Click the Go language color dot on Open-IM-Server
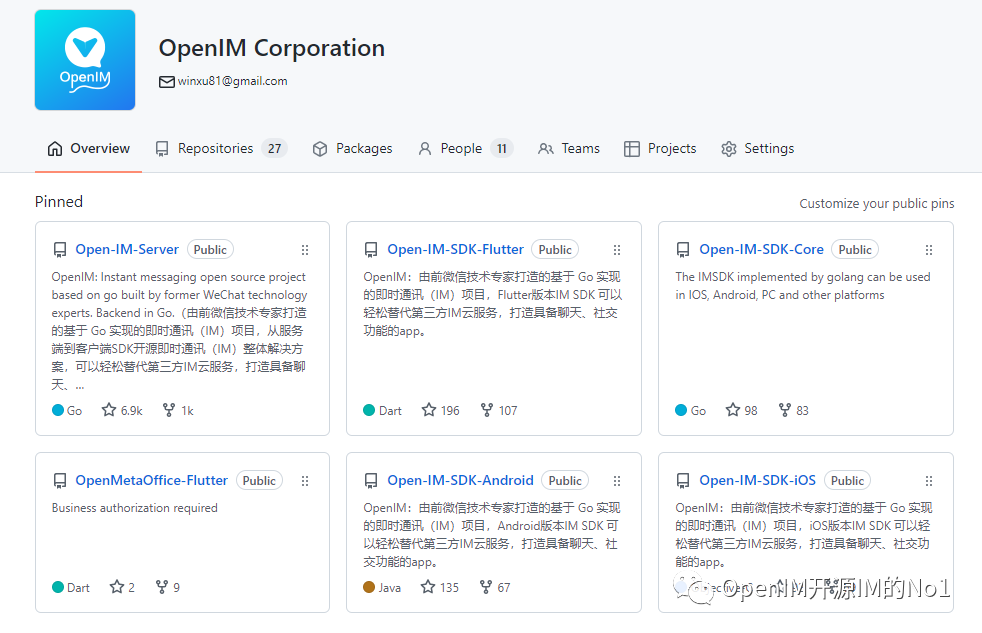Image resolution: width=982 pixels, height=633 pixels. point(56,409)
